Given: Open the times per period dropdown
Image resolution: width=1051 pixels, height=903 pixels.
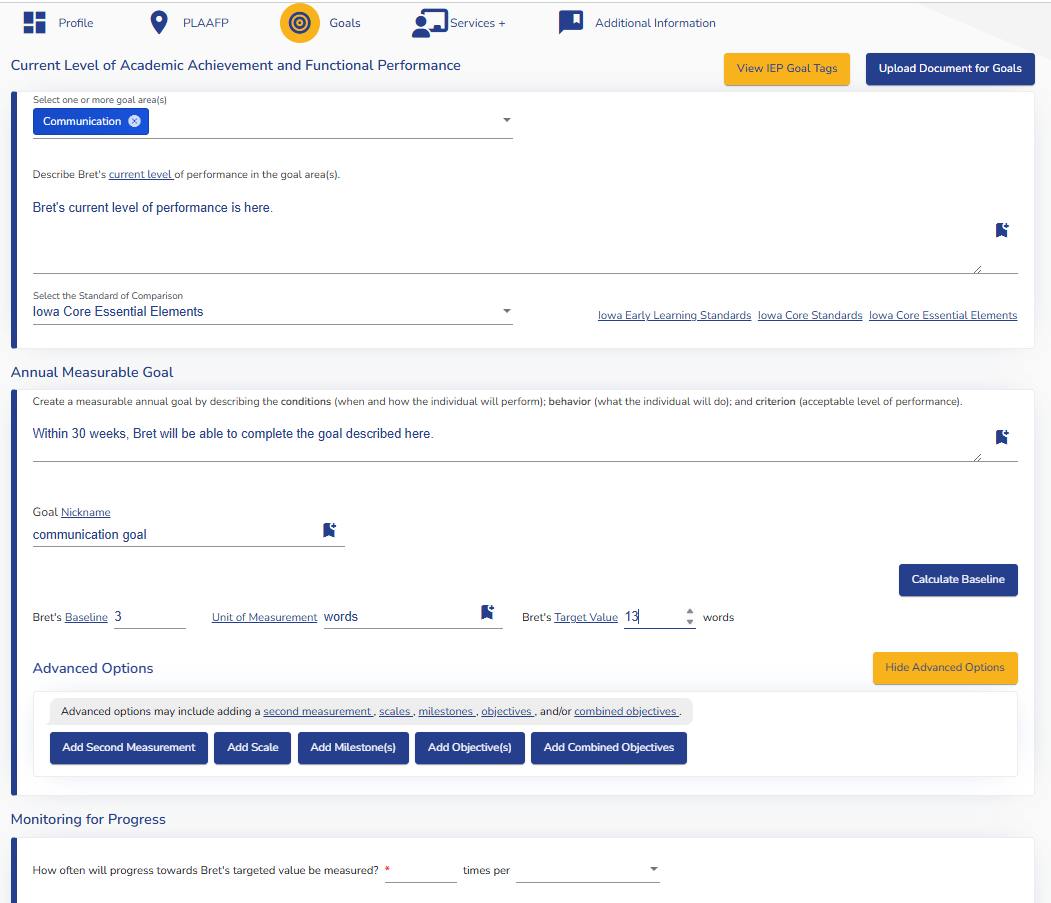Looking at the screenshot, I should pyautogui.click(x=654, y=870).
